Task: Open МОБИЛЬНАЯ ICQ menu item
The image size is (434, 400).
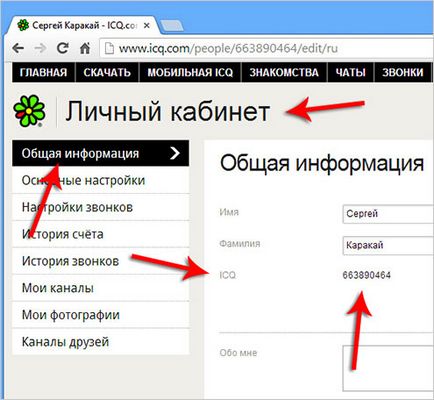Action: click(190, 72)
